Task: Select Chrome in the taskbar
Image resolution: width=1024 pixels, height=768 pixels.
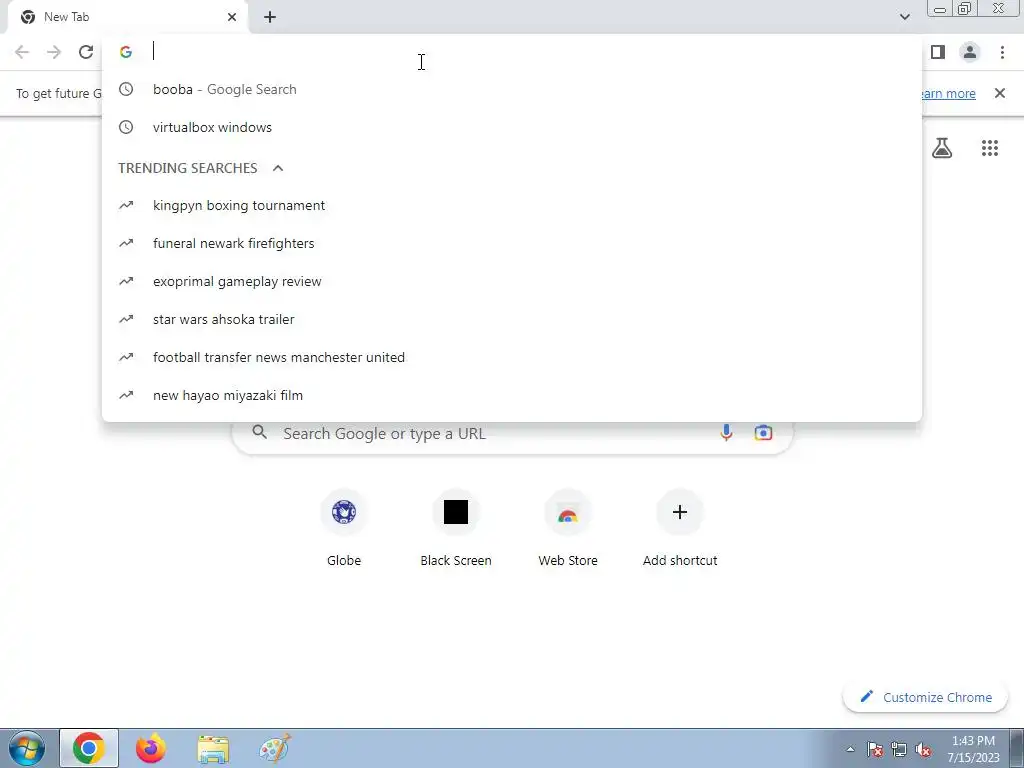Action: [x=89, y=748]
